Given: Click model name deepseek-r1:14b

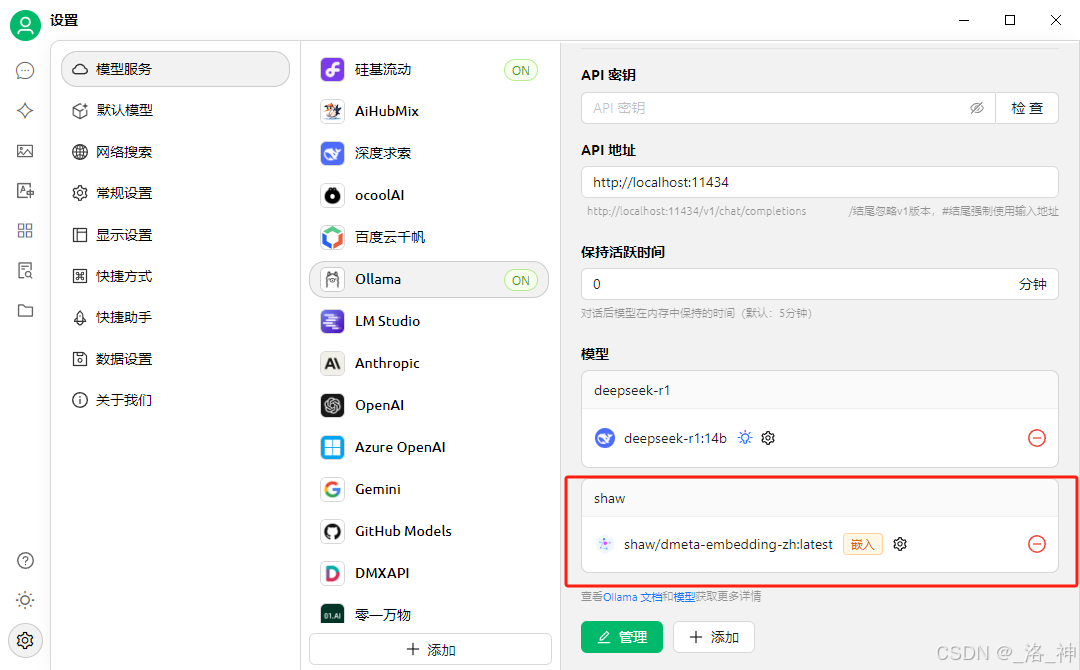Looking at the screenshot, I should click(675, 439).
